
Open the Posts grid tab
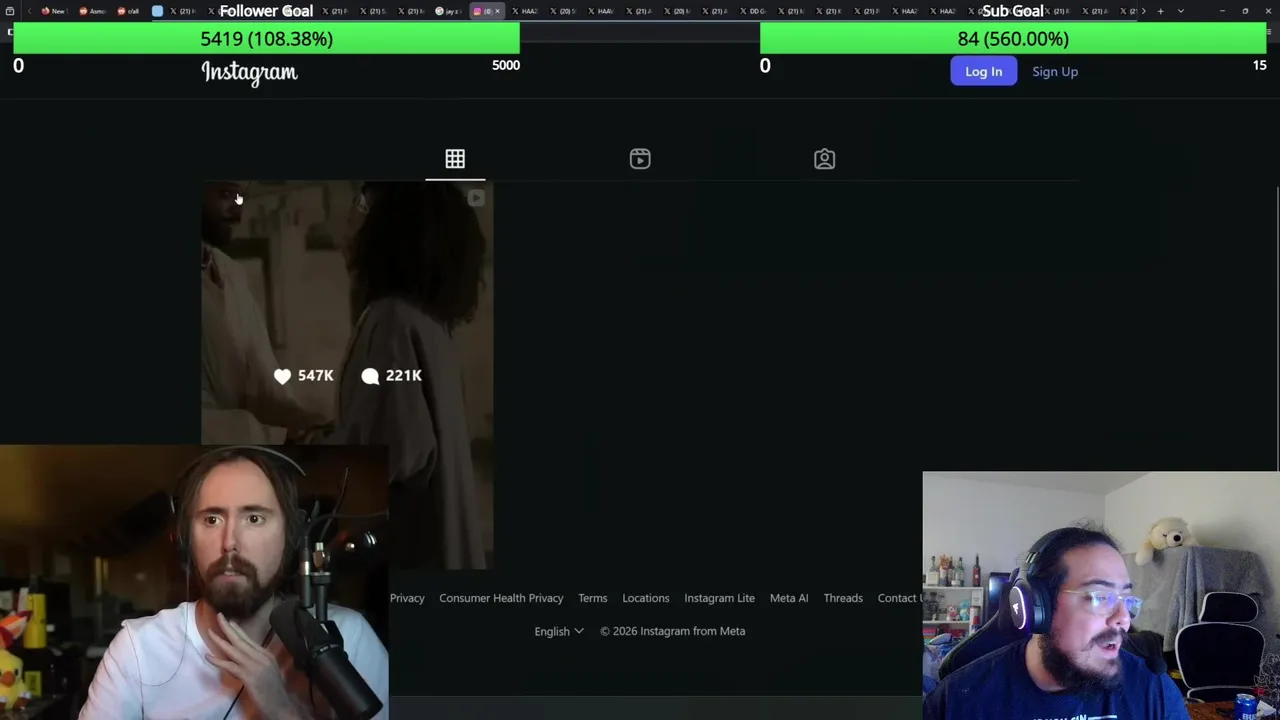point(455,159)
